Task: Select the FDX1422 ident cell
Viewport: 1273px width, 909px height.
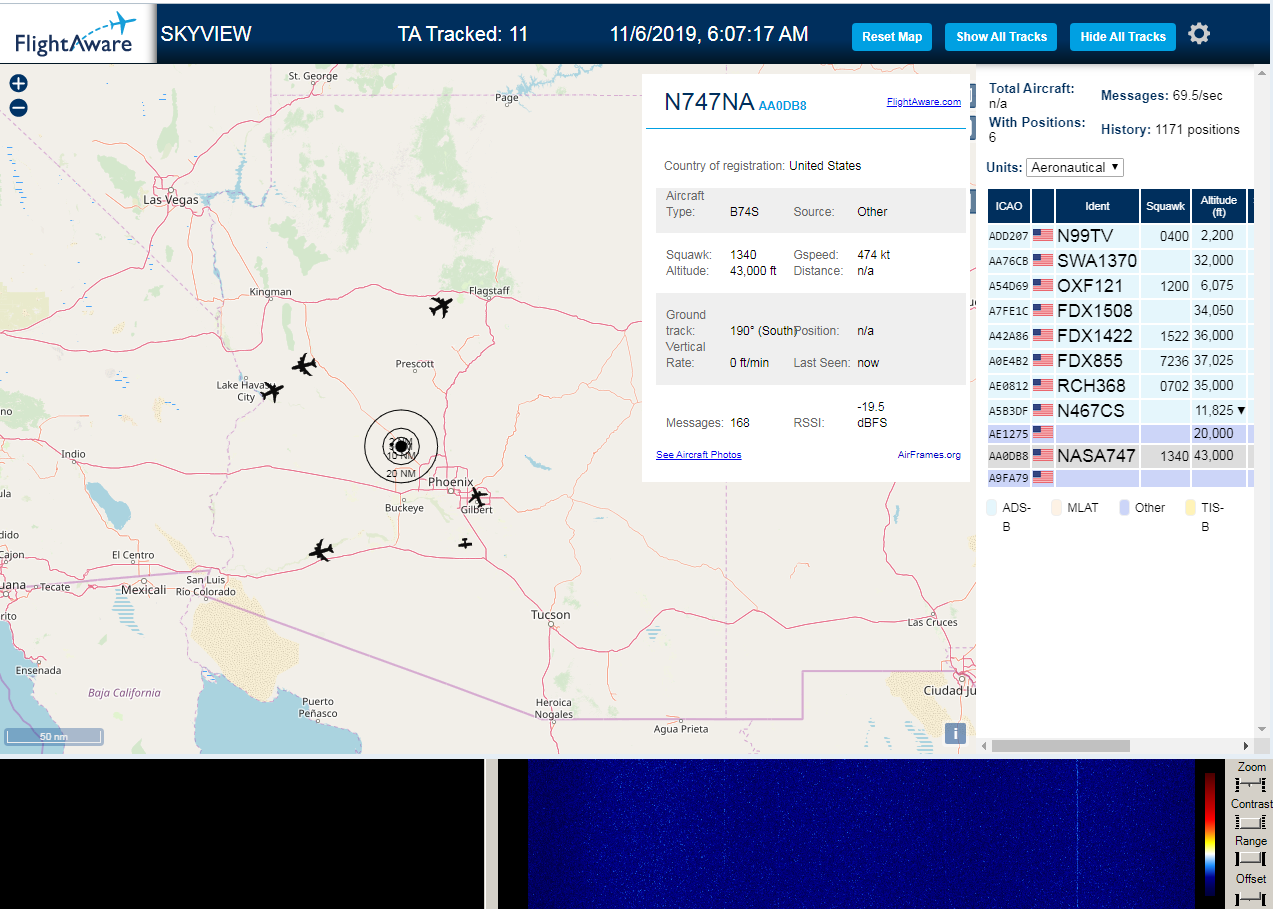Action: [x=1097, y=335]
